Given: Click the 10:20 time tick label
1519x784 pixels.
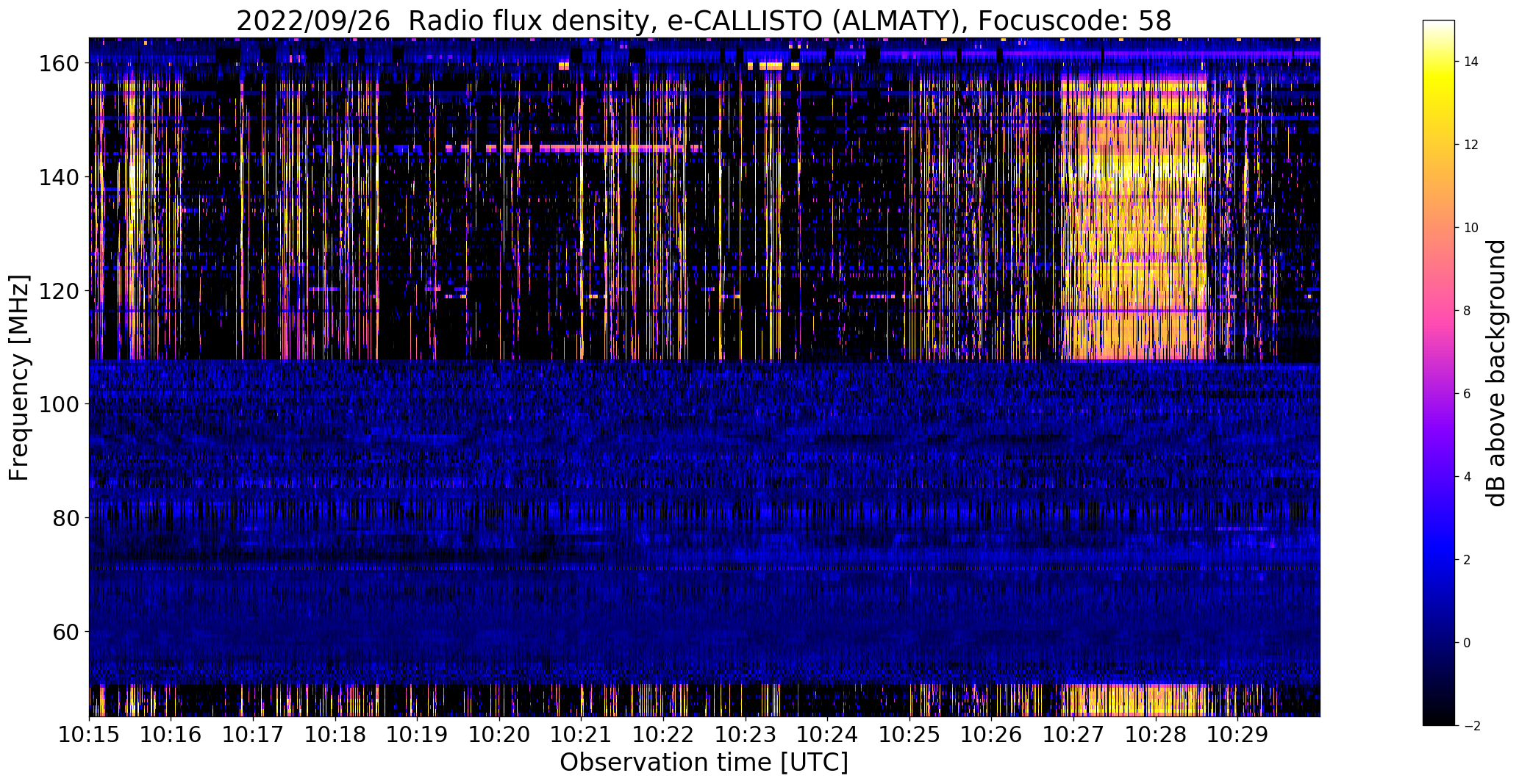Looking at the screenshot, I should pos(499,734).
